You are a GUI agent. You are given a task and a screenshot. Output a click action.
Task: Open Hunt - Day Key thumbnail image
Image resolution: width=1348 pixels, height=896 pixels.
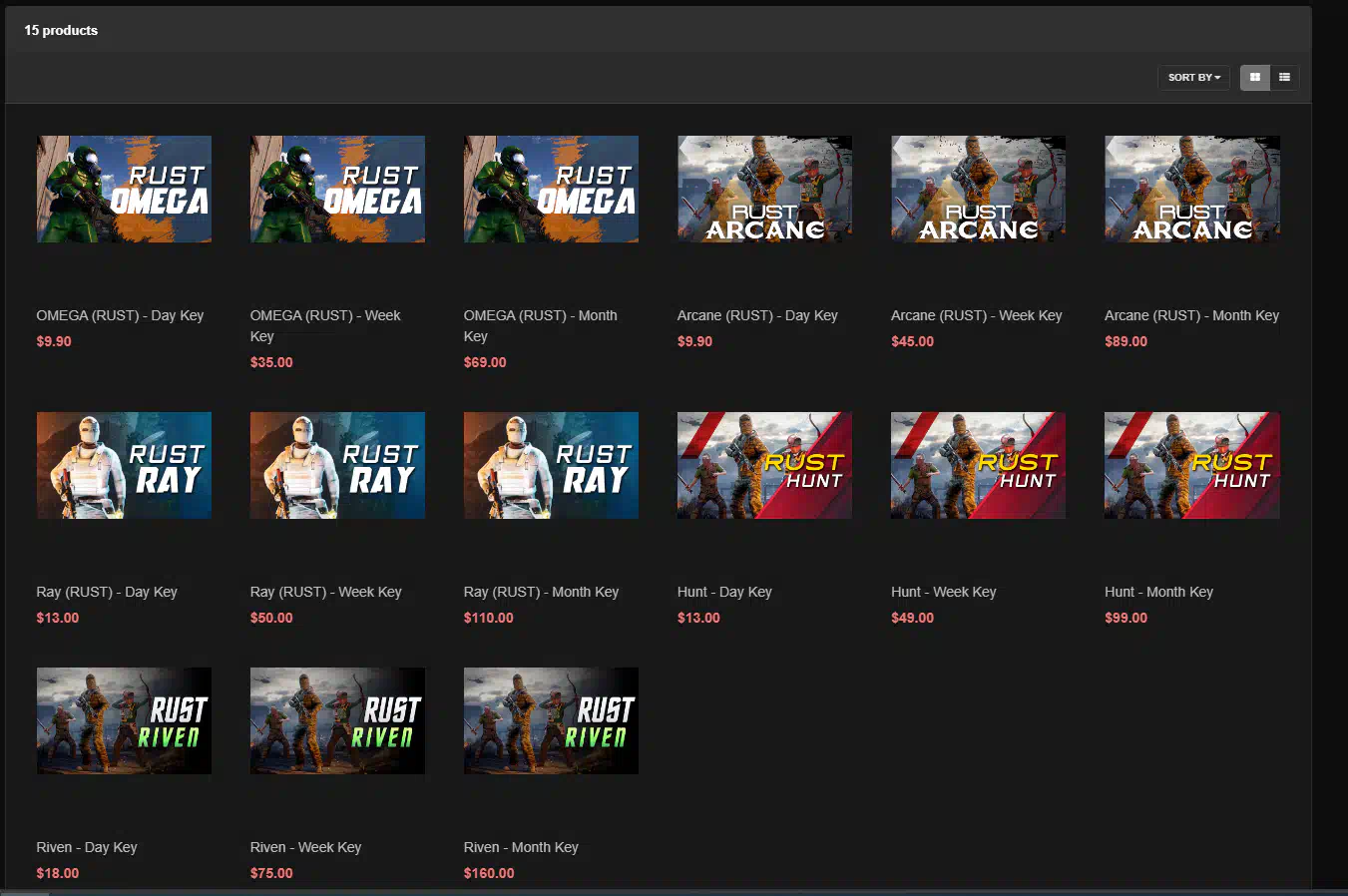click(764, 465)
